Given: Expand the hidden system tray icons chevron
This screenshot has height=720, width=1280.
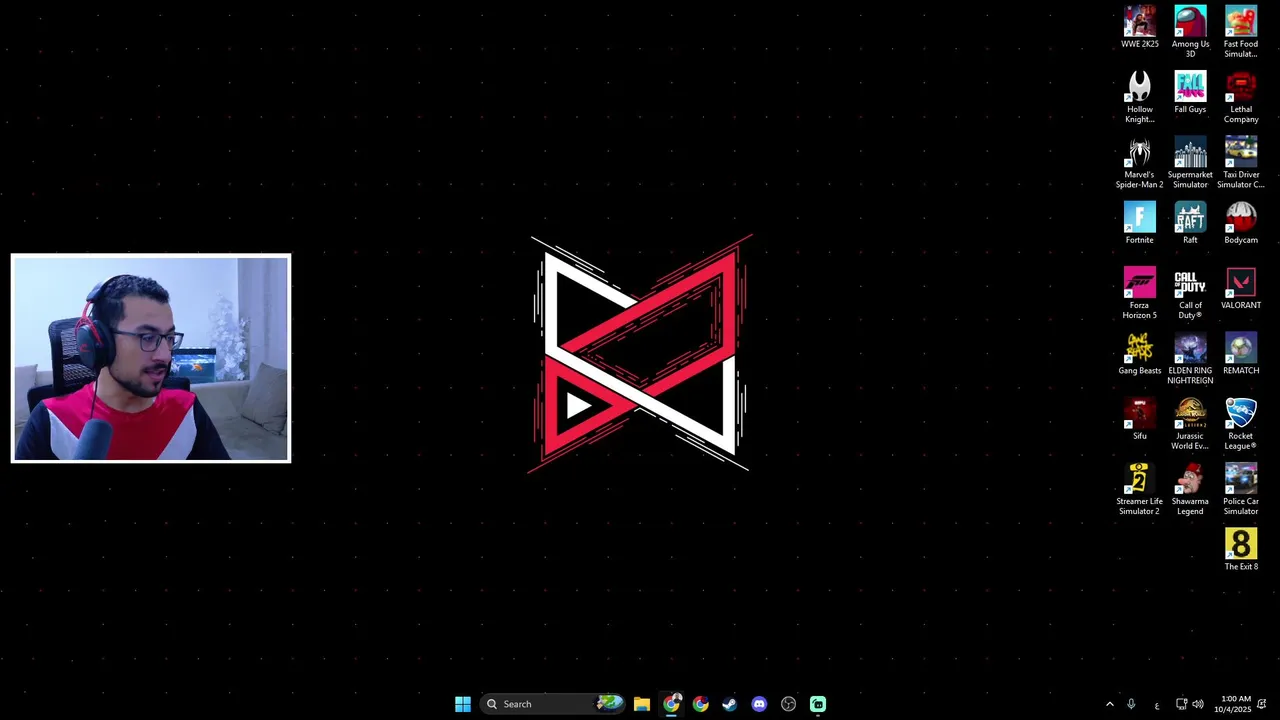Looking at the screenshot, I should (1109, 704).
